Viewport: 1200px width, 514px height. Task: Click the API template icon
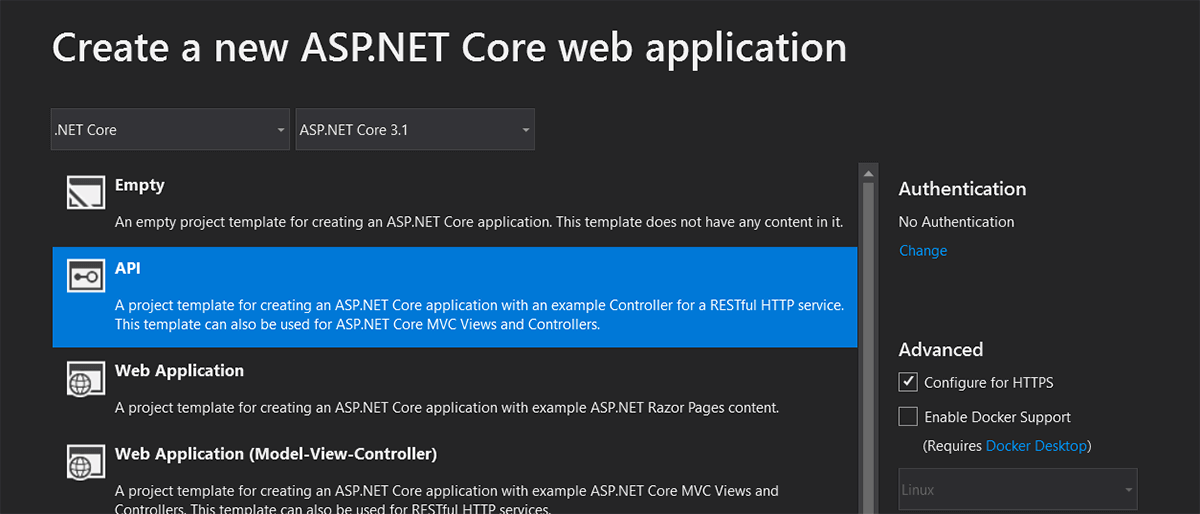point(86,275)
